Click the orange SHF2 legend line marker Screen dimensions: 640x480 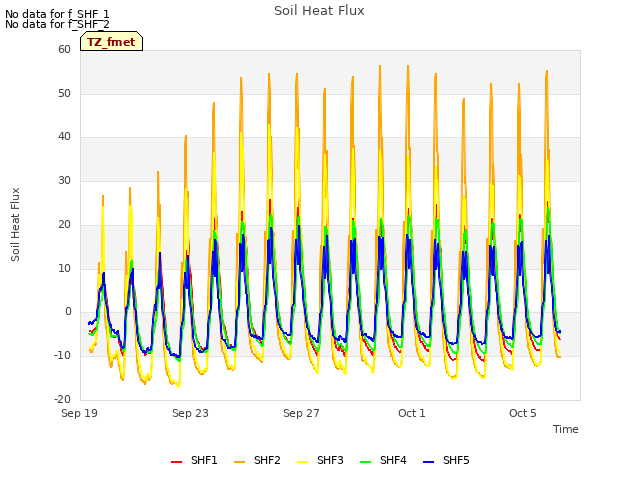[x=240, y=462]
